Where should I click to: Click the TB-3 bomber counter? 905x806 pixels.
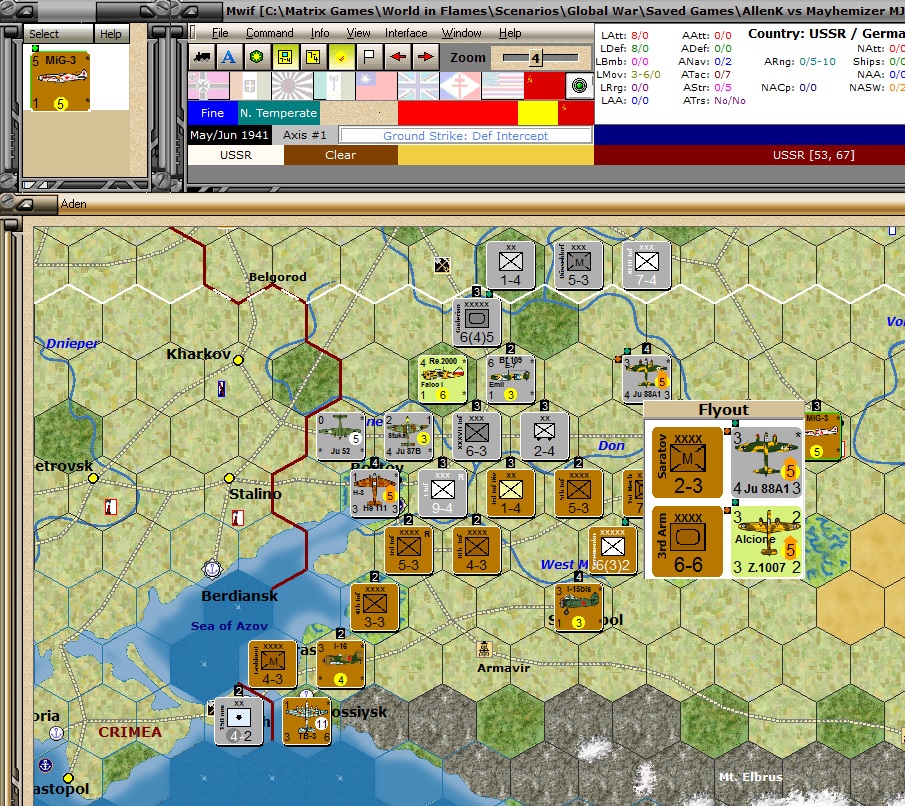click(x=306, y=721)
